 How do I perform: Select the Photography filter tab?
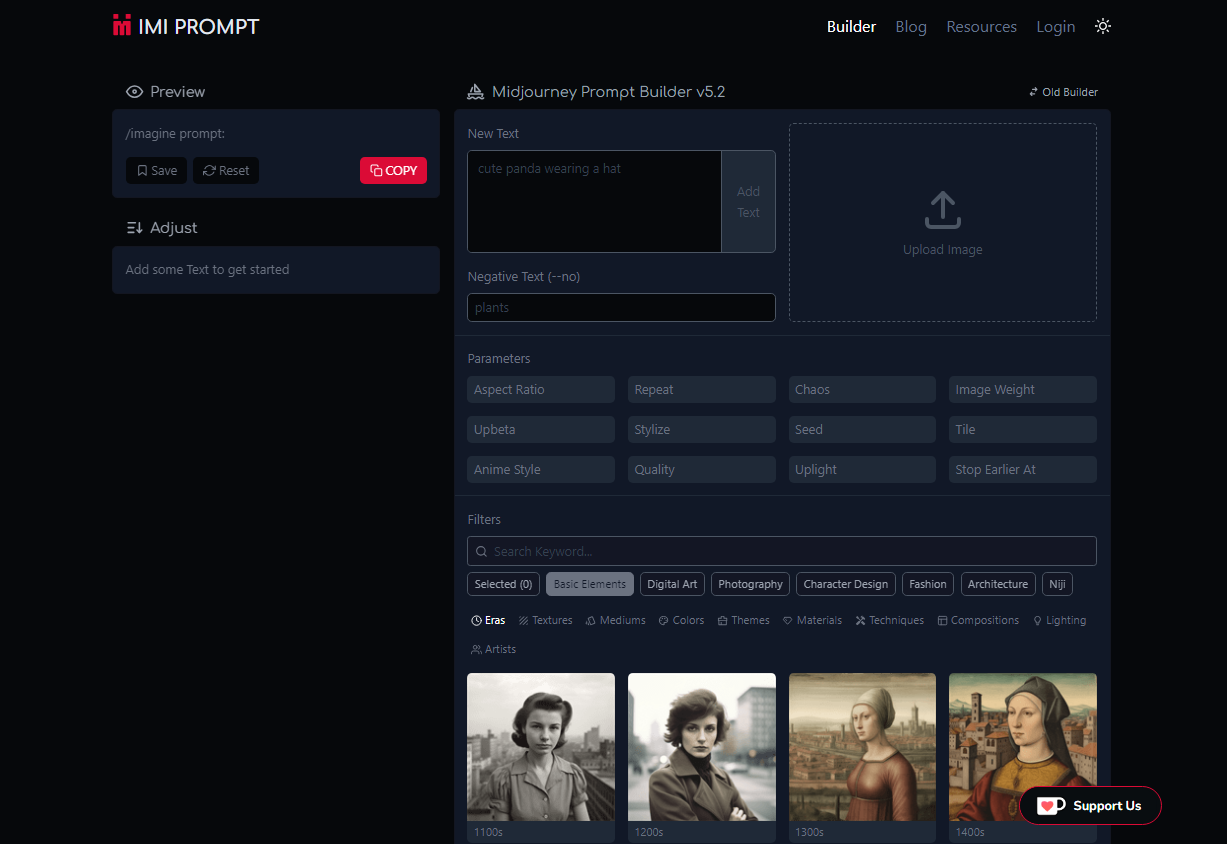[x=750, y=584]
